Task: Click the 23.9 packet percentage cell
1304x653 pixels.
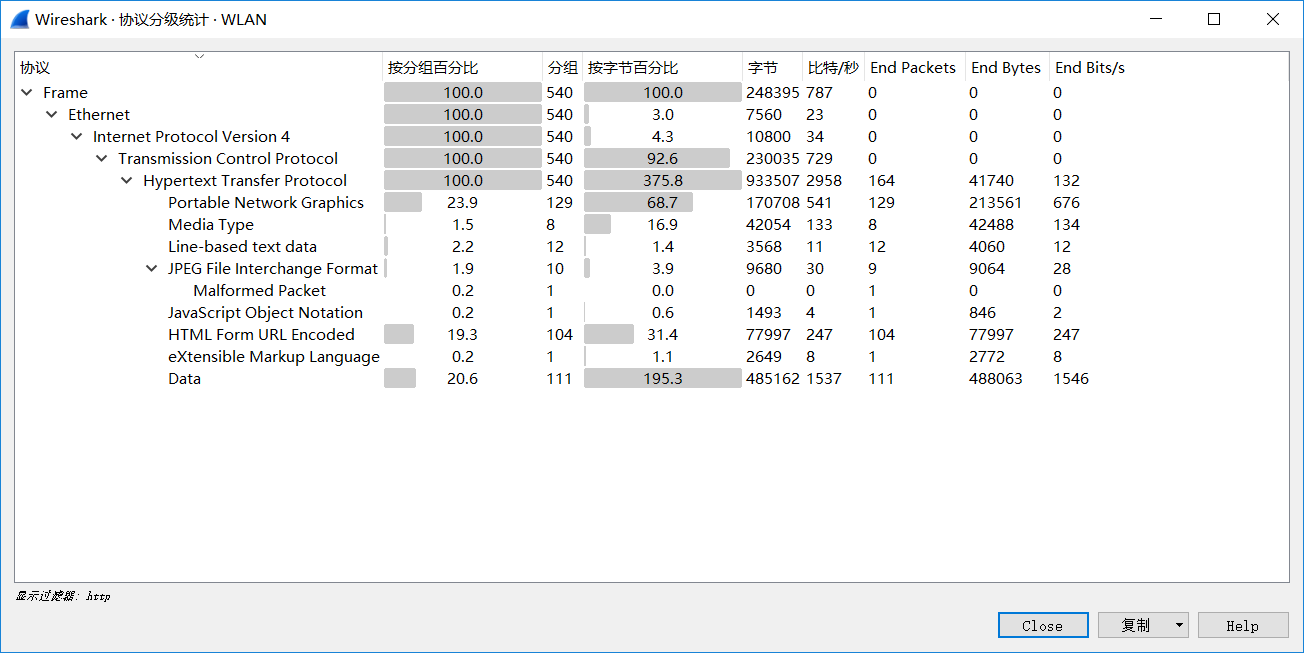Action: tap(463, 202)
